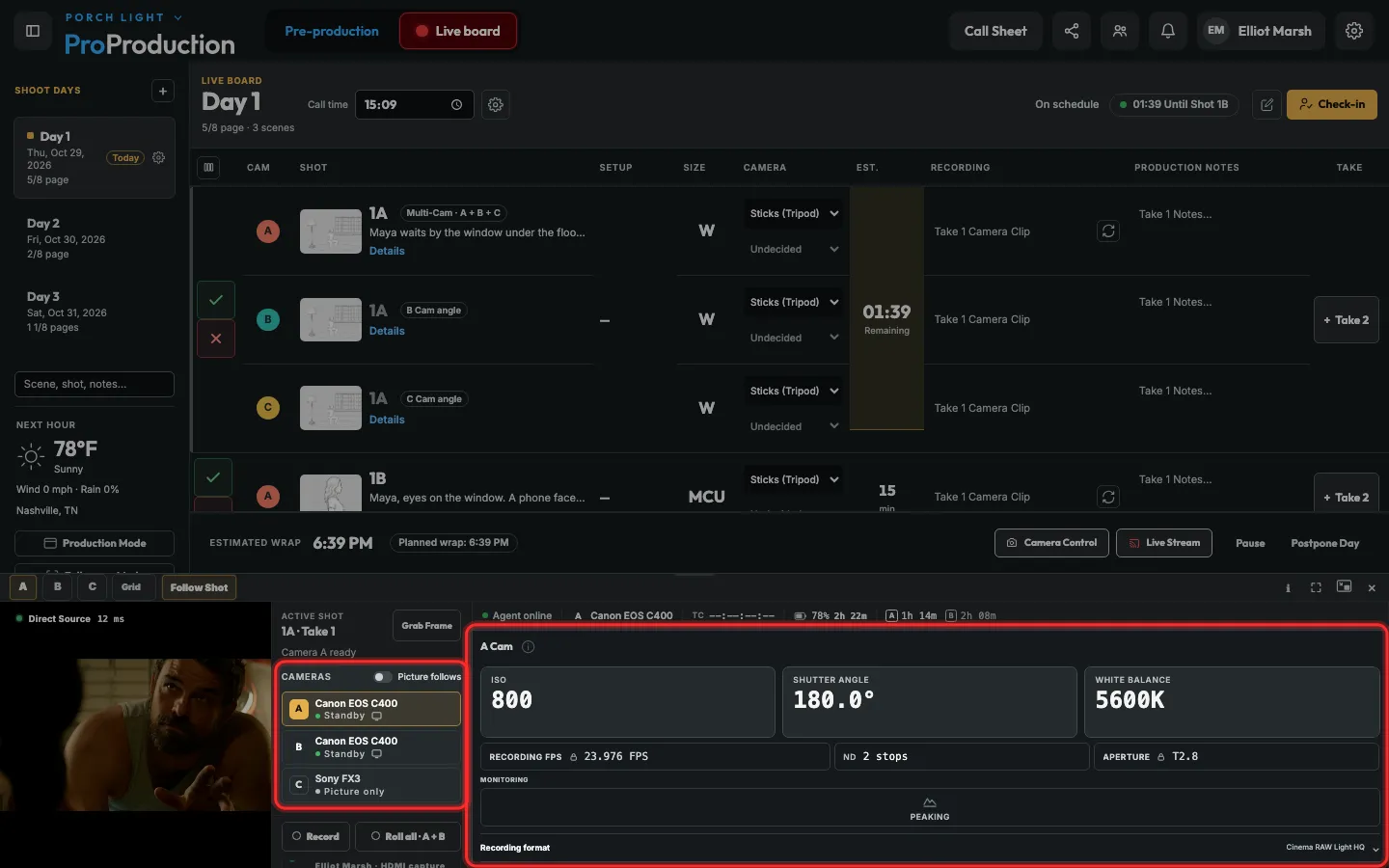Image resolution: width=1389 pixels, height=868 pixels.
Task: Open Undecided dropdown for 1A A-cam
Action: (794, 249)
